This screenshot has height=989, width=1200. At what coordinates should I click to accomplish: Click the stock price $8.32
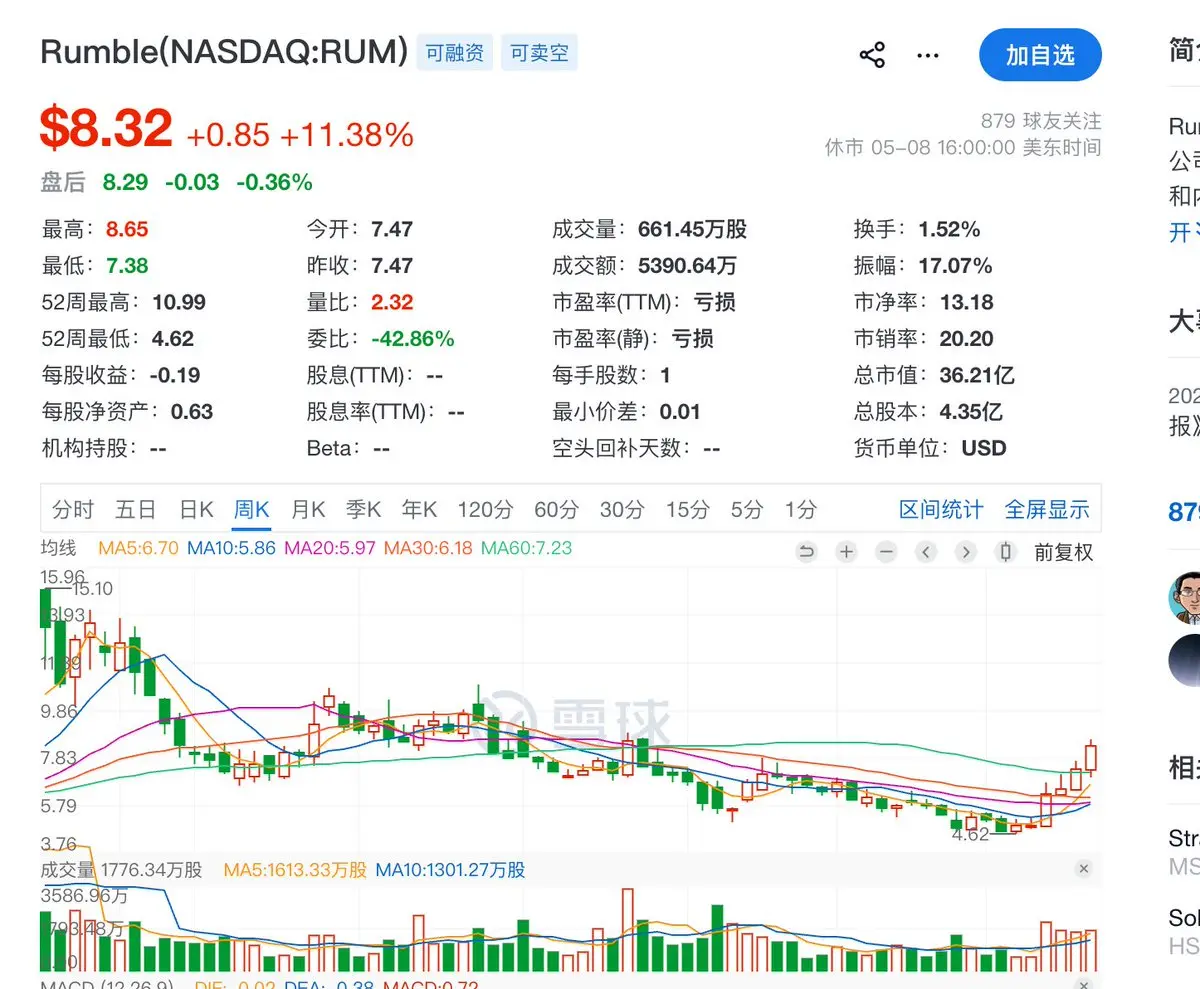click(106, 129)
